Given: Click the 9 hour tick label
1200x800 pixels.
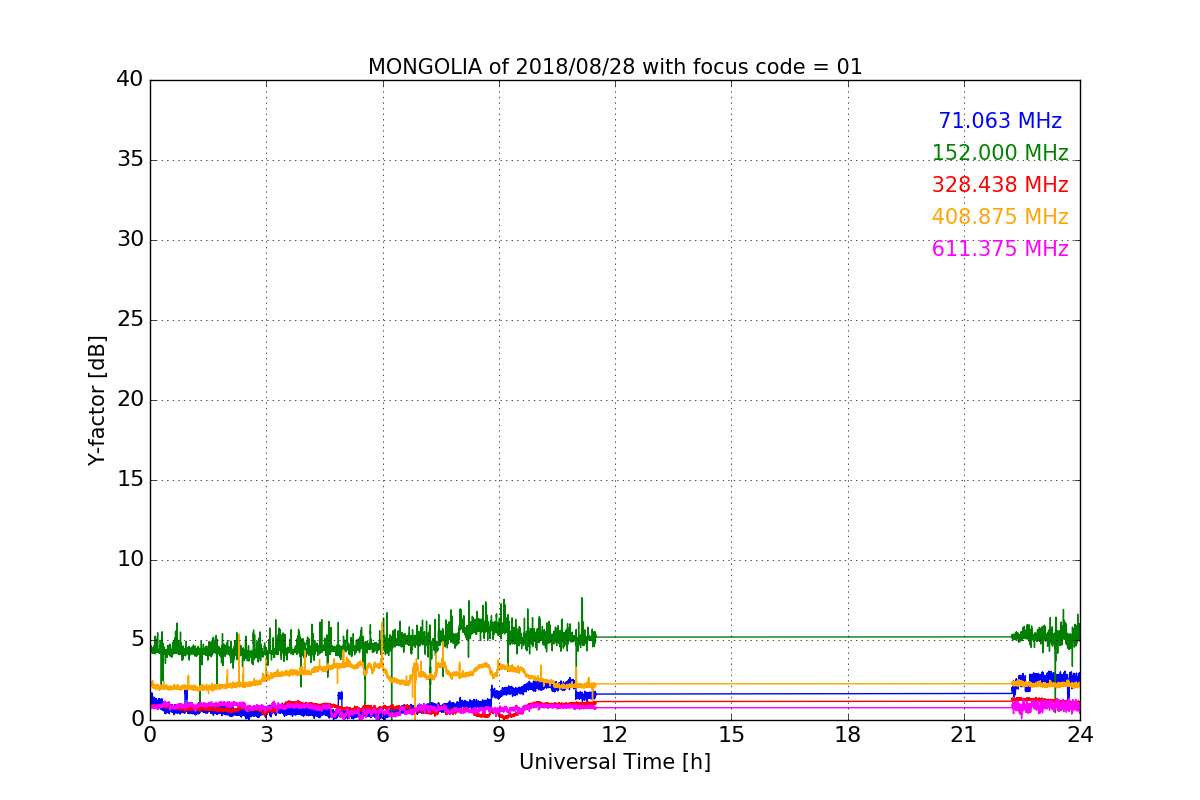Looking at the screenshot, I should click(x=499, y=734).
